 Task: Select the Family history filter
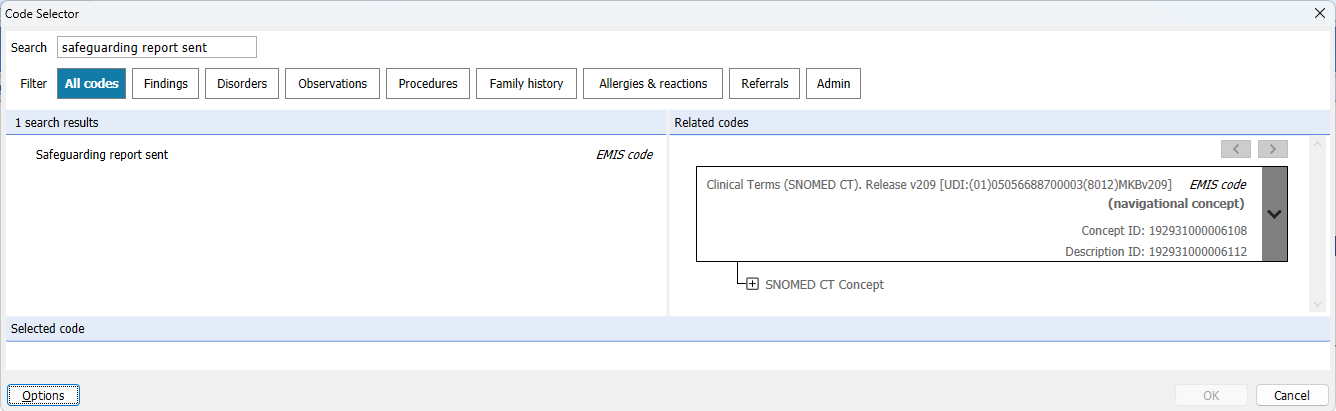click(x=526, y=84)
